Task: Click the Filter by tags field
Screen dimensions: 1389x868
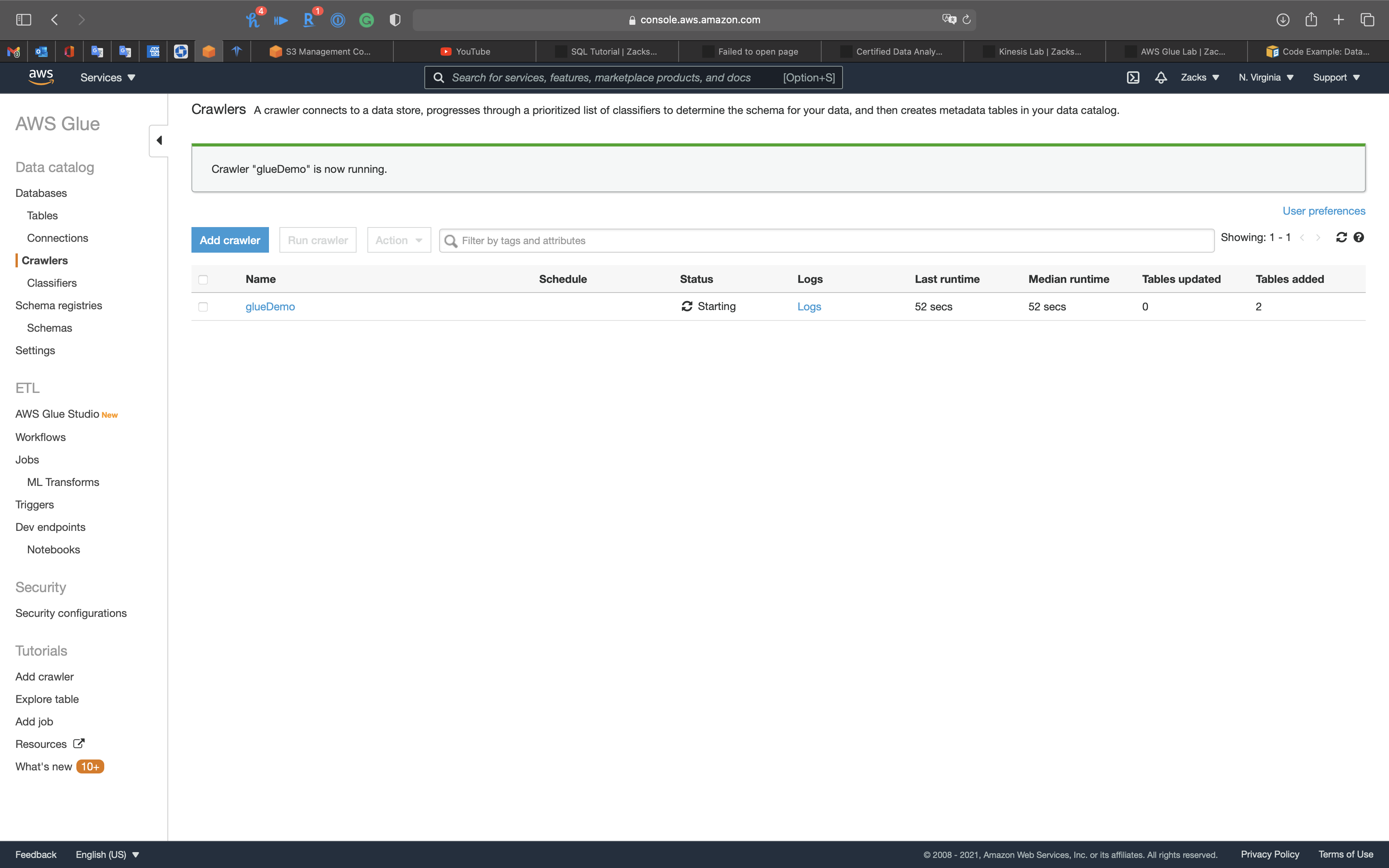Action: pos(827,241)
